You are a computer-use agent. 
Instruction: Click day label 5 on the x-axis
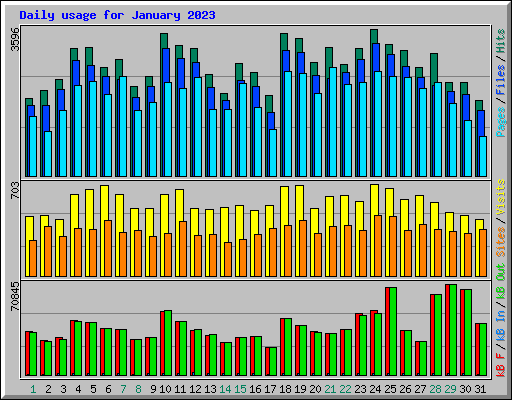(x=93, y=389)
